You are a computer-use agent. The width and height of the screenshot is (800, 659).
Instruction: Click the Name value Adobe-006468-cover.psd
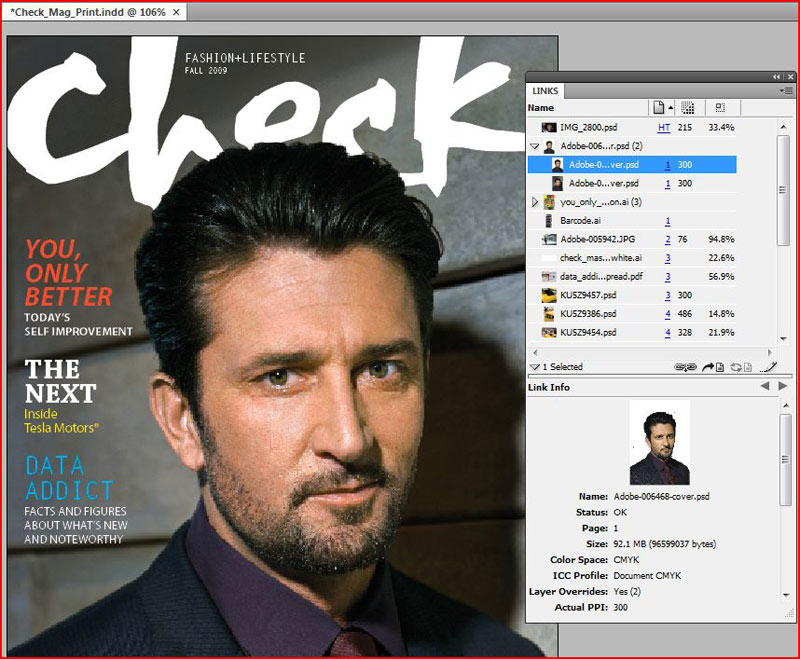(661, 496)
